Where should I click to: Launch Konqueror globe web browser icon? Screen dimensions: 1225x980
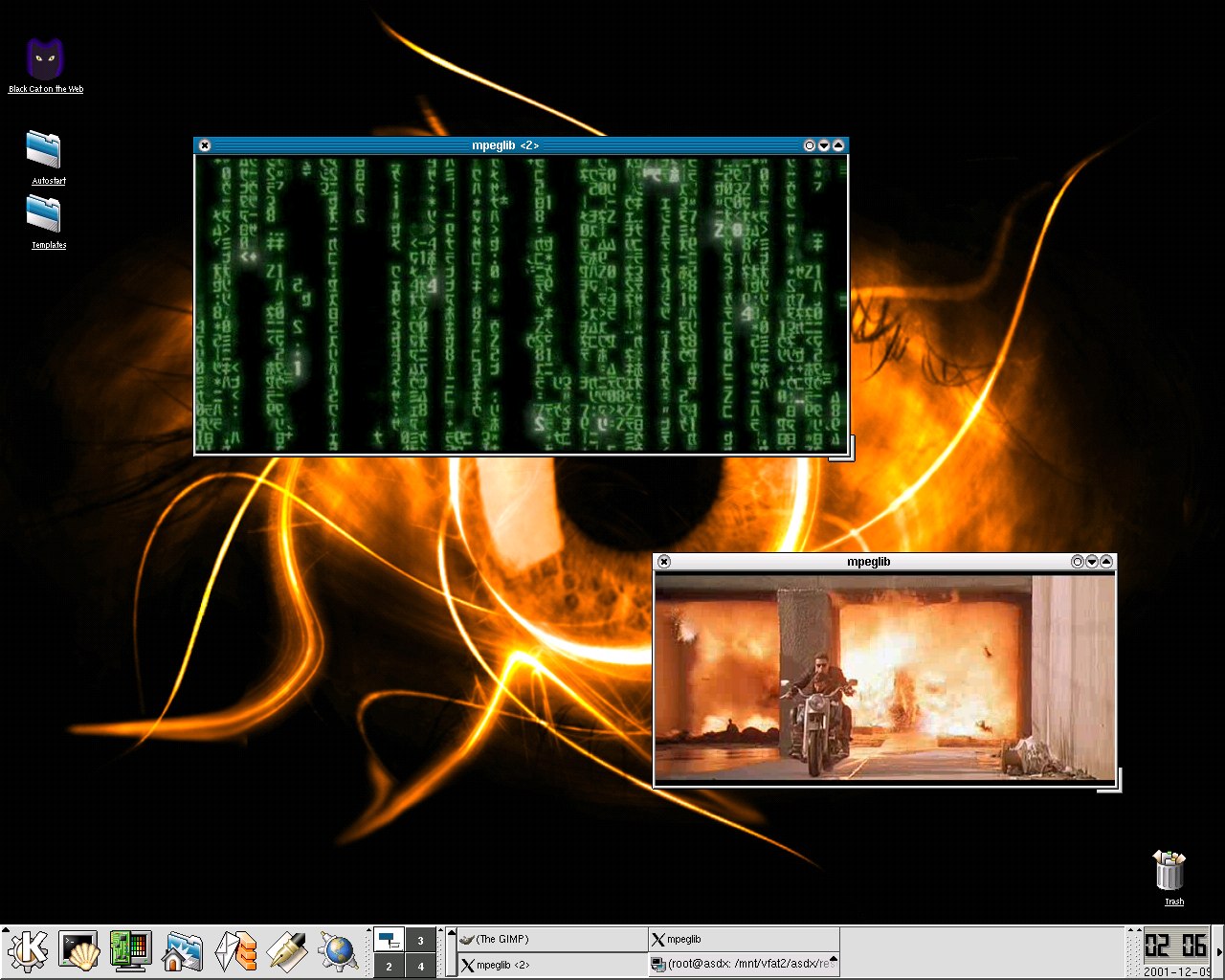[x=337, y=950]
